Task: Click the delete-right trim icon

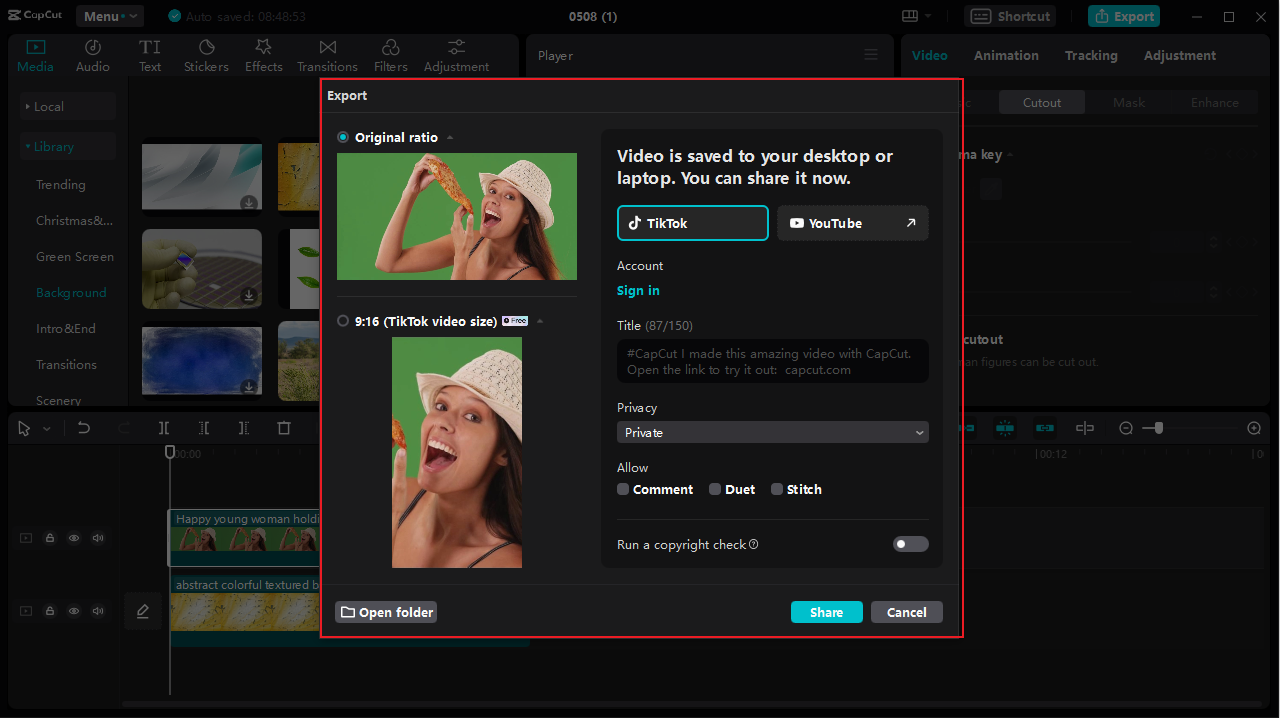Action: pos(244,428)
